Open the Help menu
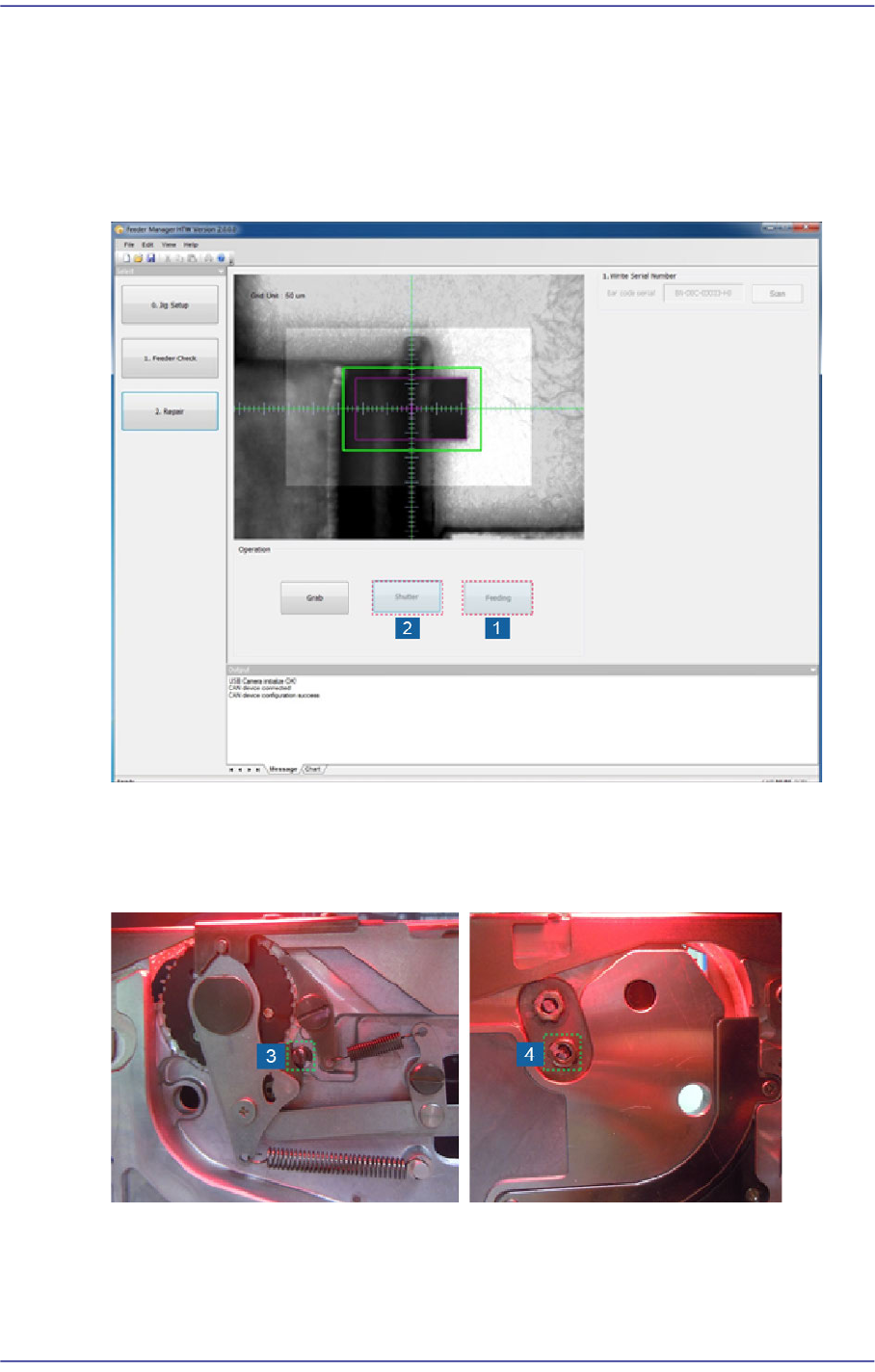Screen dimensions: 875x1372 (191, 245)
